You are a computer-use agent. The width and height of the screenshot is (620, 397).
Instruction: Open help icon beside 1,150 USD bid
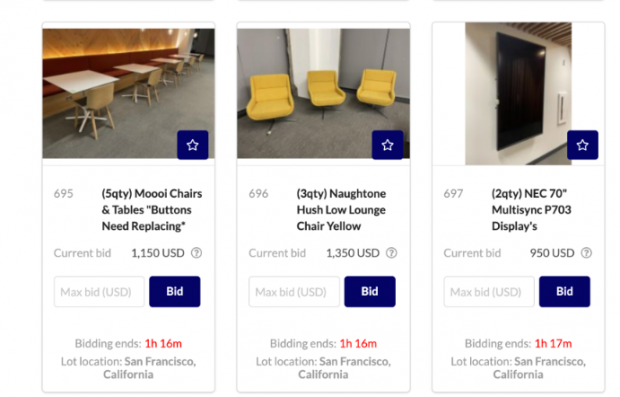click(197, 253)
